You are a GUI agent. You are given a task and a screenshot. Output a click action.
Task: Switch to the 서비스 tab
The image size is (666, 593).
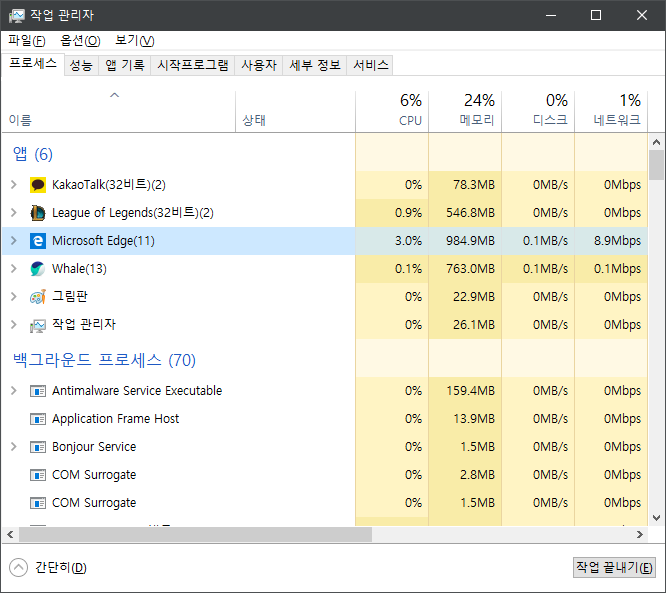click(x=370, y=65)
